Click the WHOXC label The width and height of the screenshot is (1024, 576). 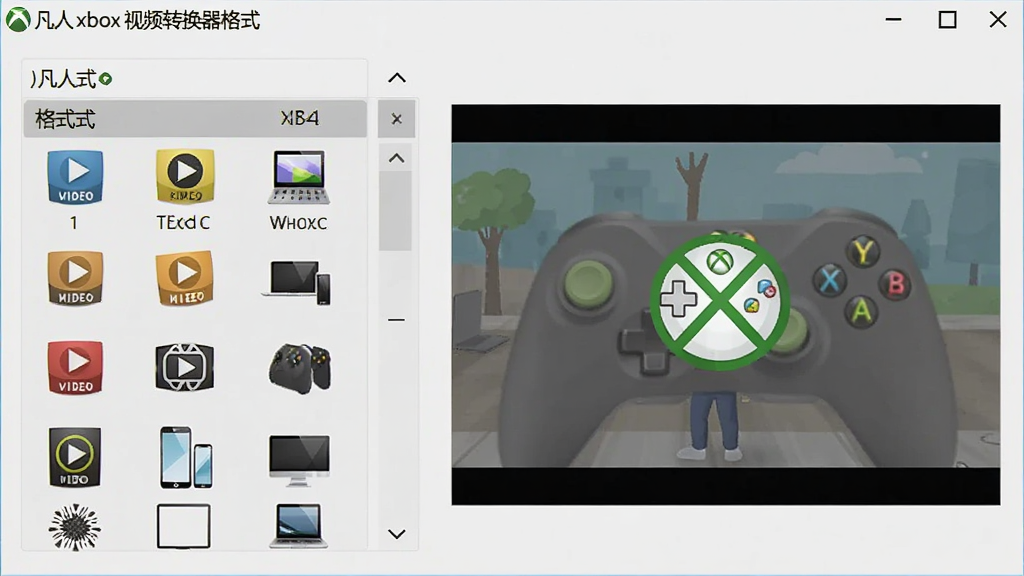298,223
